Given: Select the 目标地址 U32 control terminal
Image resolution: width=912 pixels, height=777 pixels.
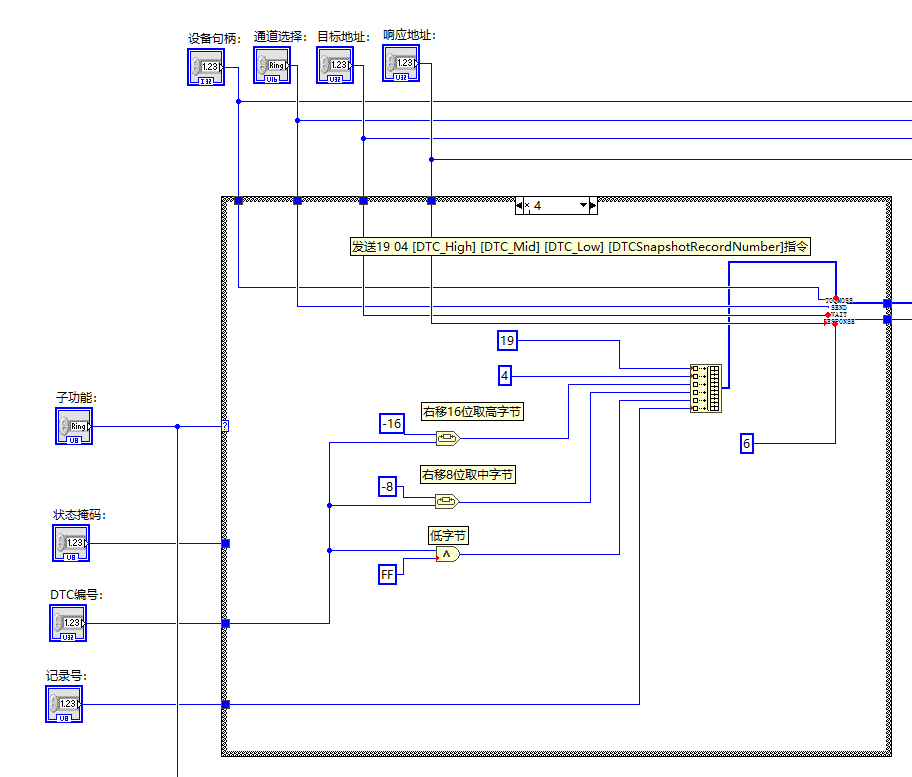Looking at the screenshot, I should [x=335, y=65].
